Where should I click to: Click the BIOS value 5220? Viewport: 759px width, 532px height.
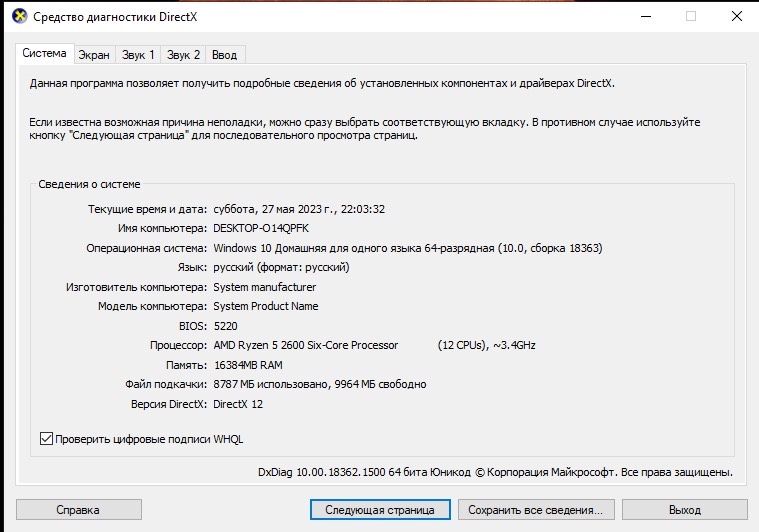[x=226, y=326]
